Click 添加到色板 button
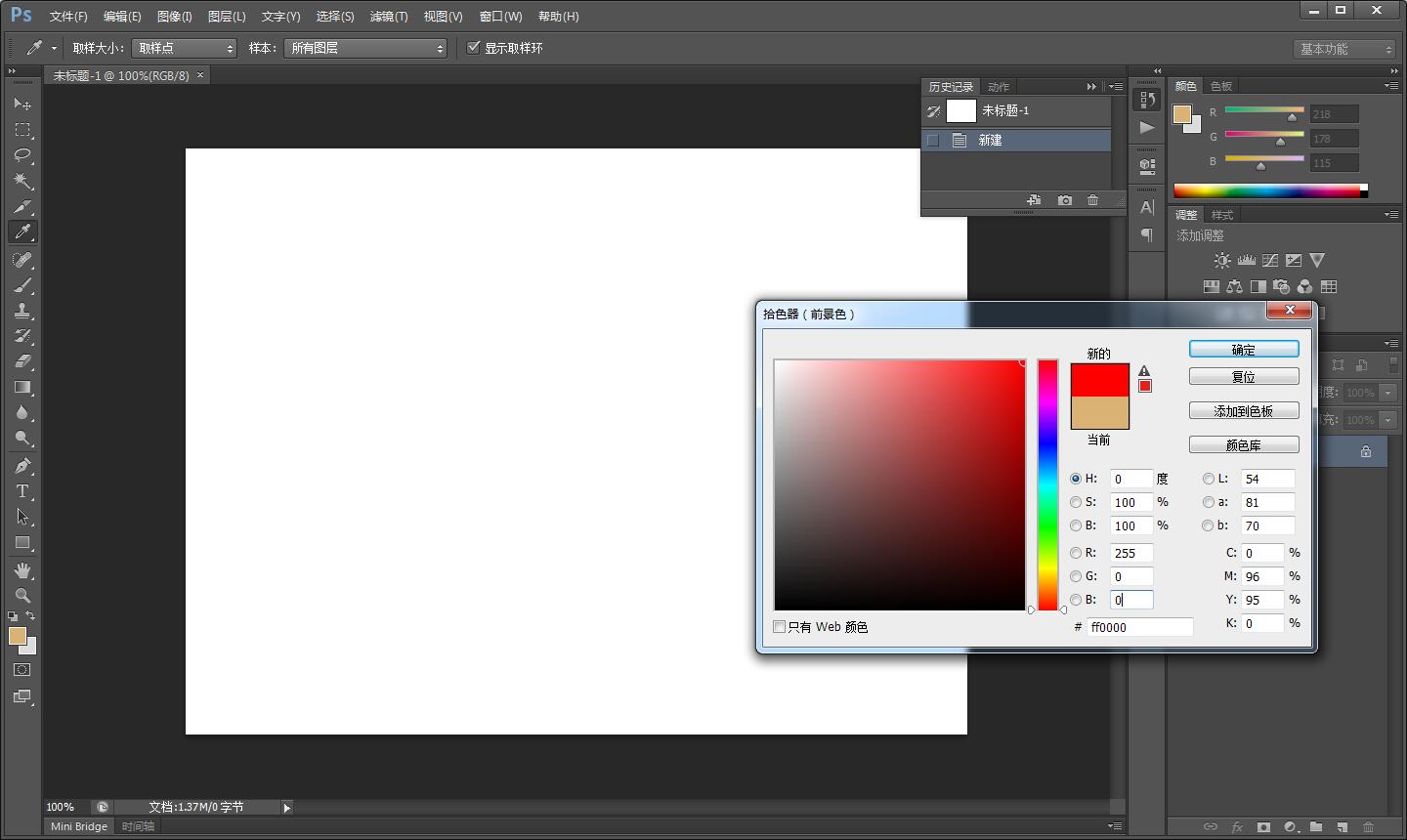This screenshot has width=1407, height=840. (x=1244, y=411)
